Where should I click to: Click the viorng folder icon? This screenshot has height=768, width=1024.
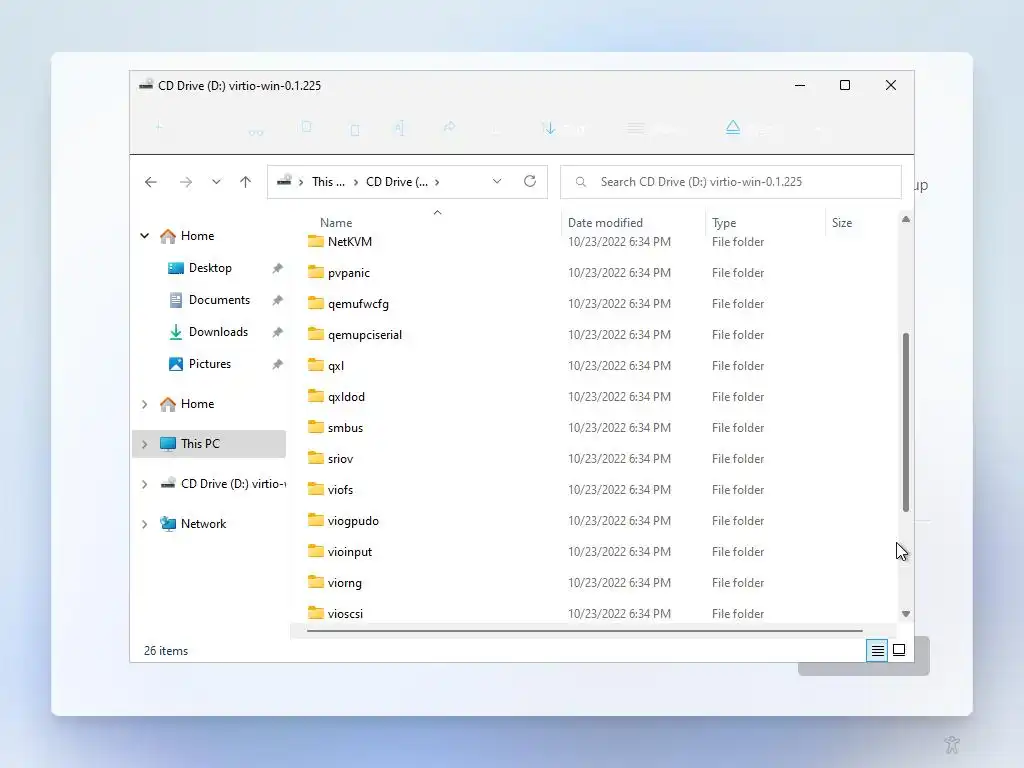pyautogui.click(x=315, y=582)
